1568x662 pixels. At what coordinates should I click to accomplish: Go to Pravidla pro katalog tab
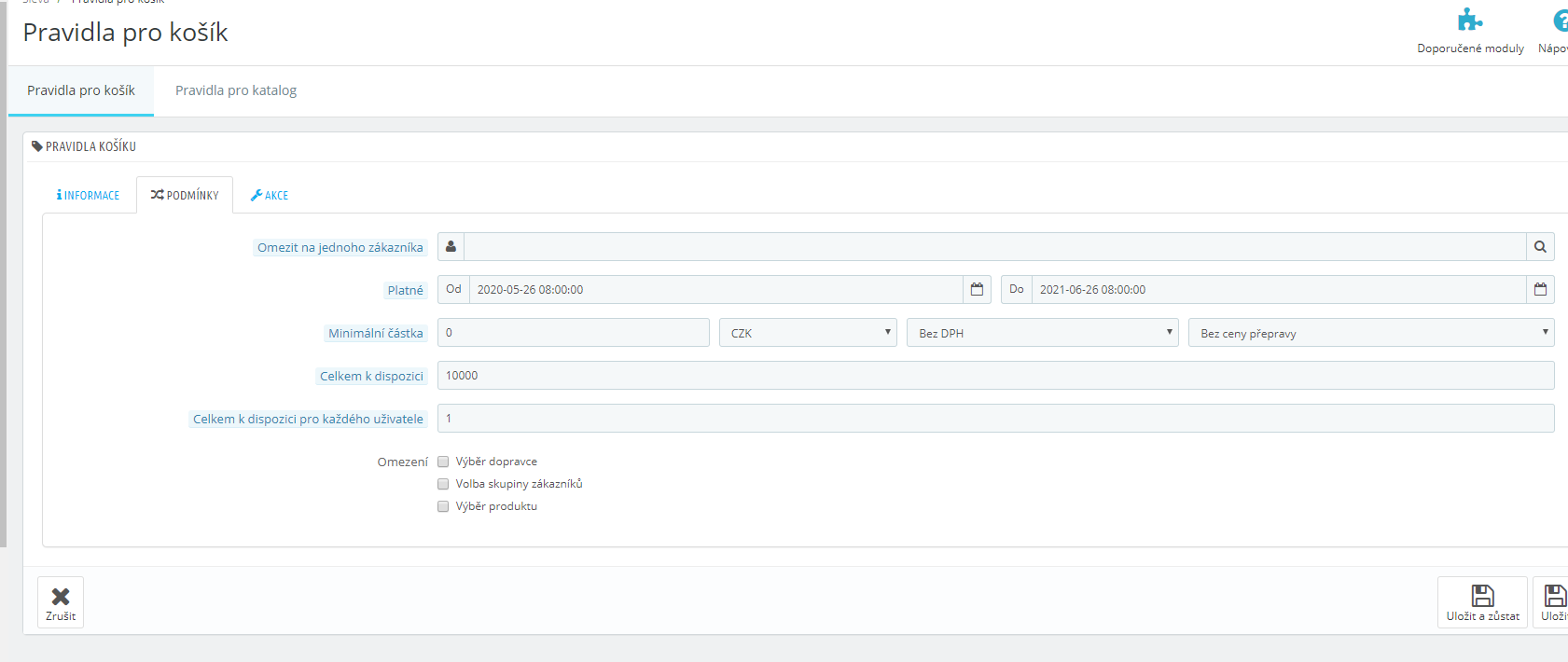[x=236, y=90]
